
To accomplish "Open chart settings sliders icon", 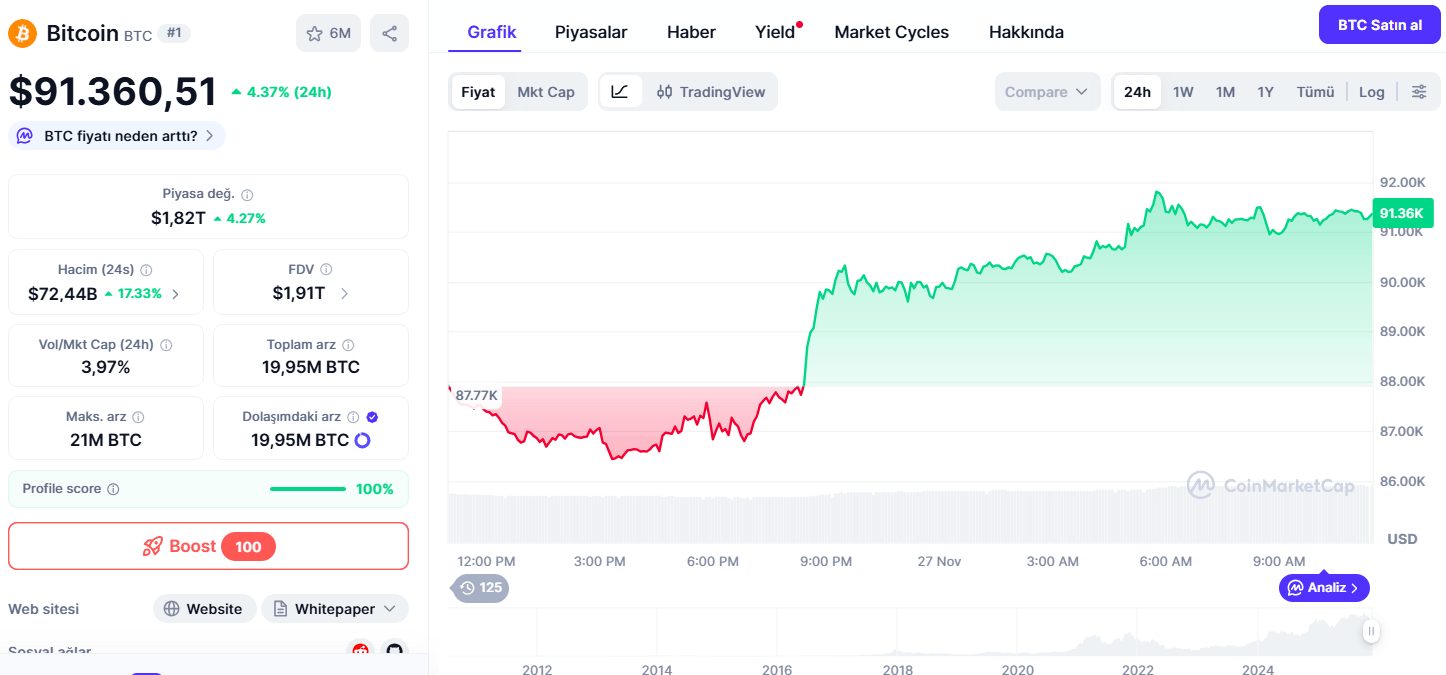I will (1419, 92).
